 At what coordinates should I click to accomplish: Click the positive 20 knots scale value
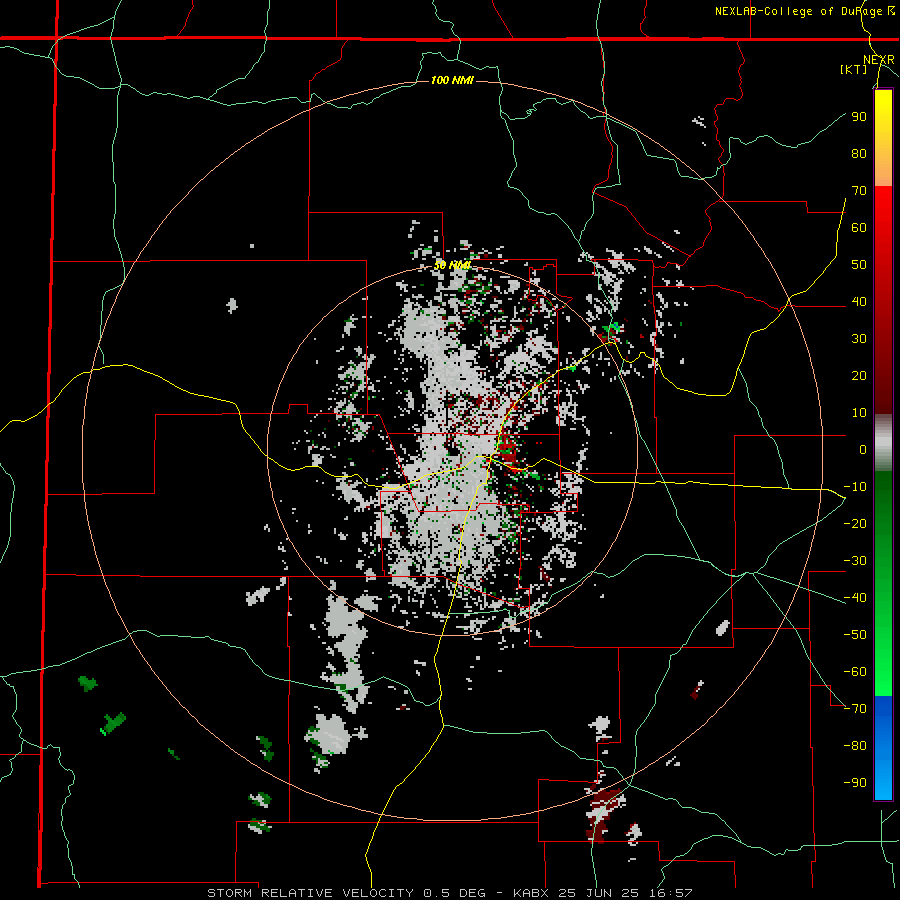point(859,375)
